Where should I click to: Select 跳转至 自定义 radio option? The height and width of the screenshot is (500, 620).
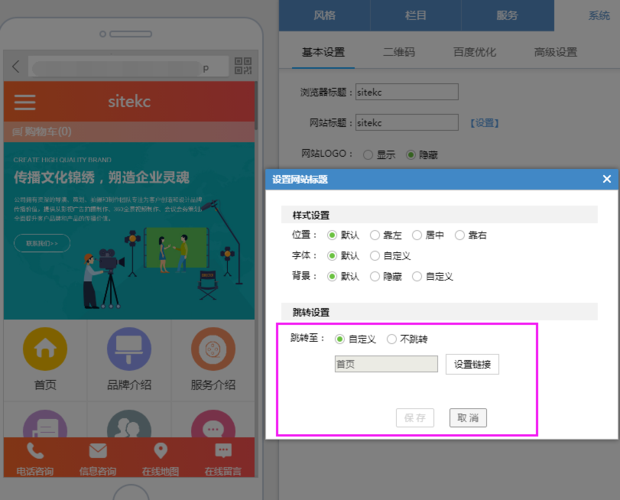coord(339,339)
